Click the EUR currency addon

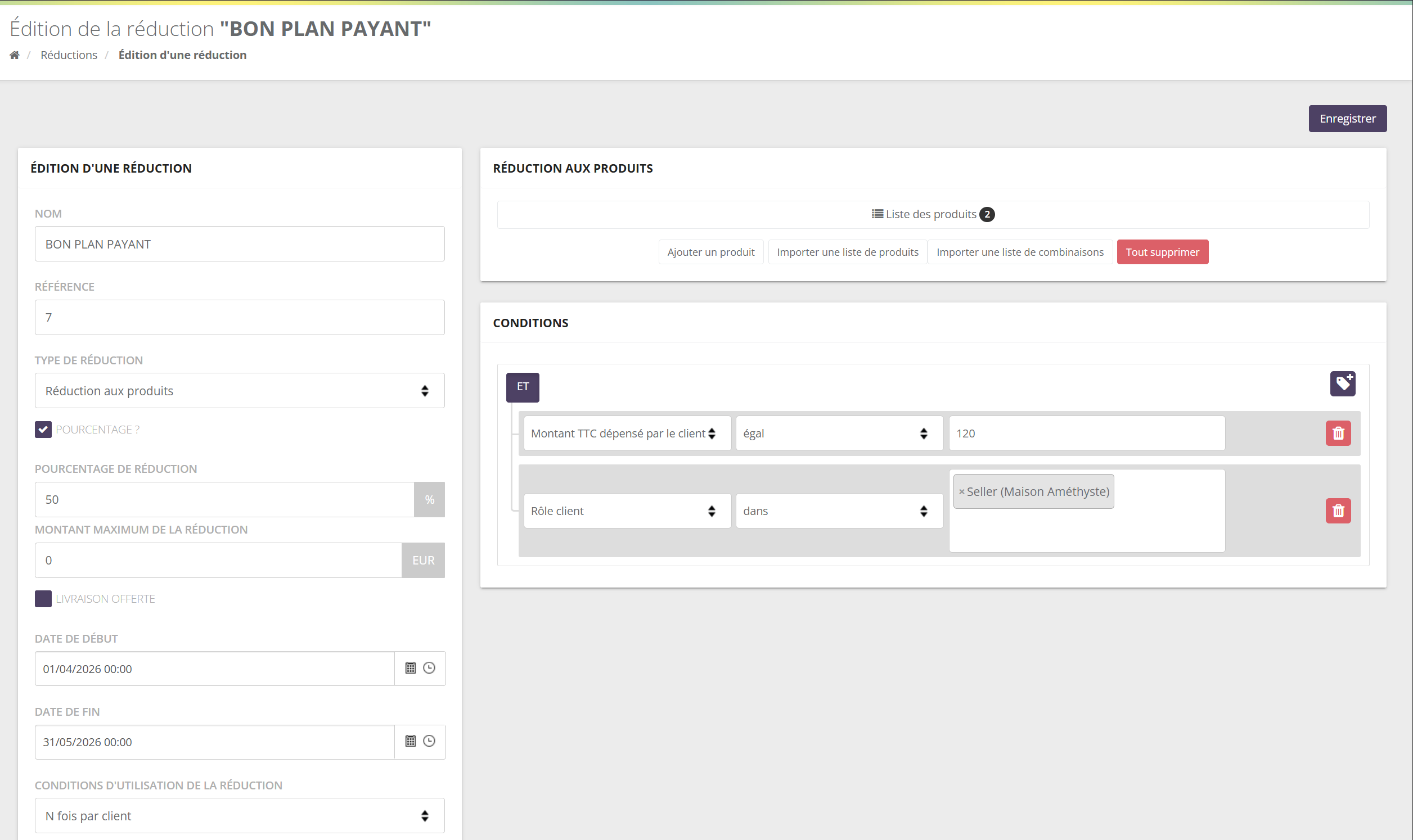point(424,561)
